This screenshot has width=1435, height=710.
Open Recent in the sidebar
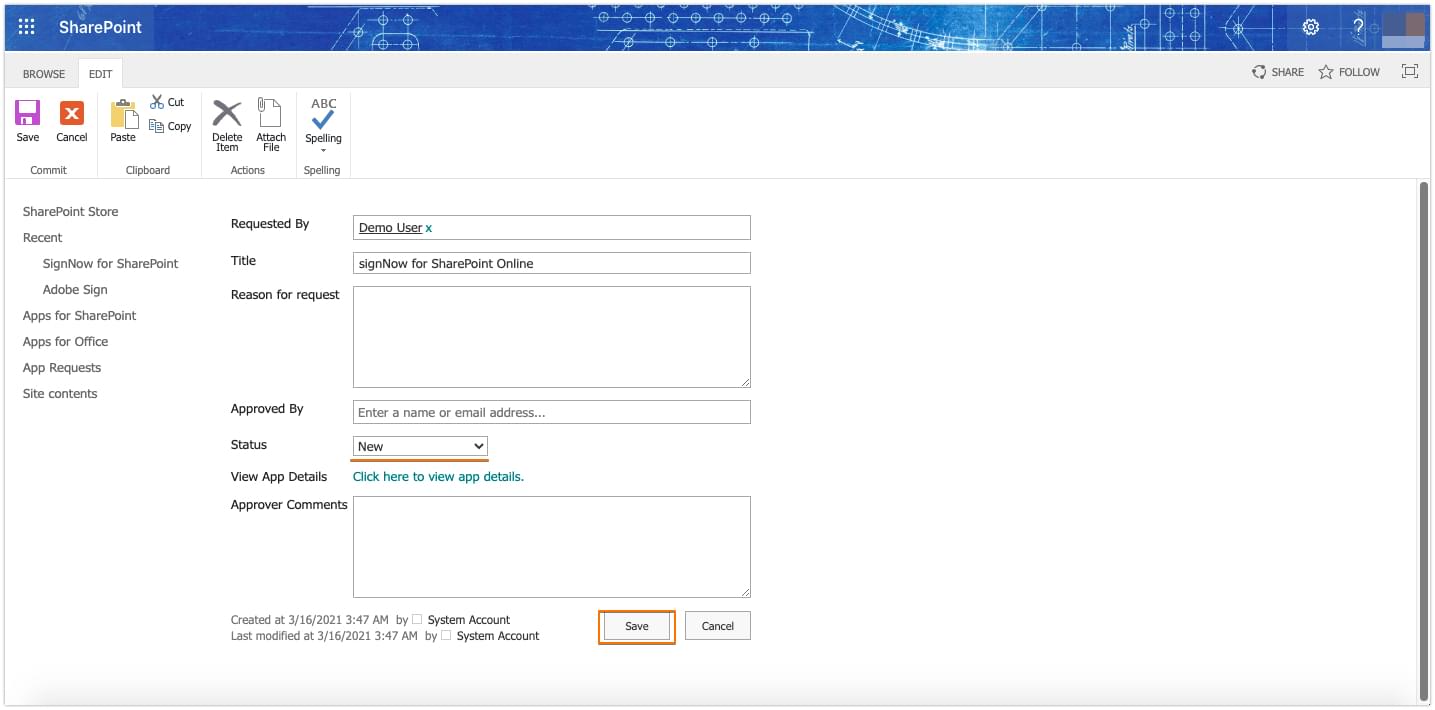coord(42,238)
